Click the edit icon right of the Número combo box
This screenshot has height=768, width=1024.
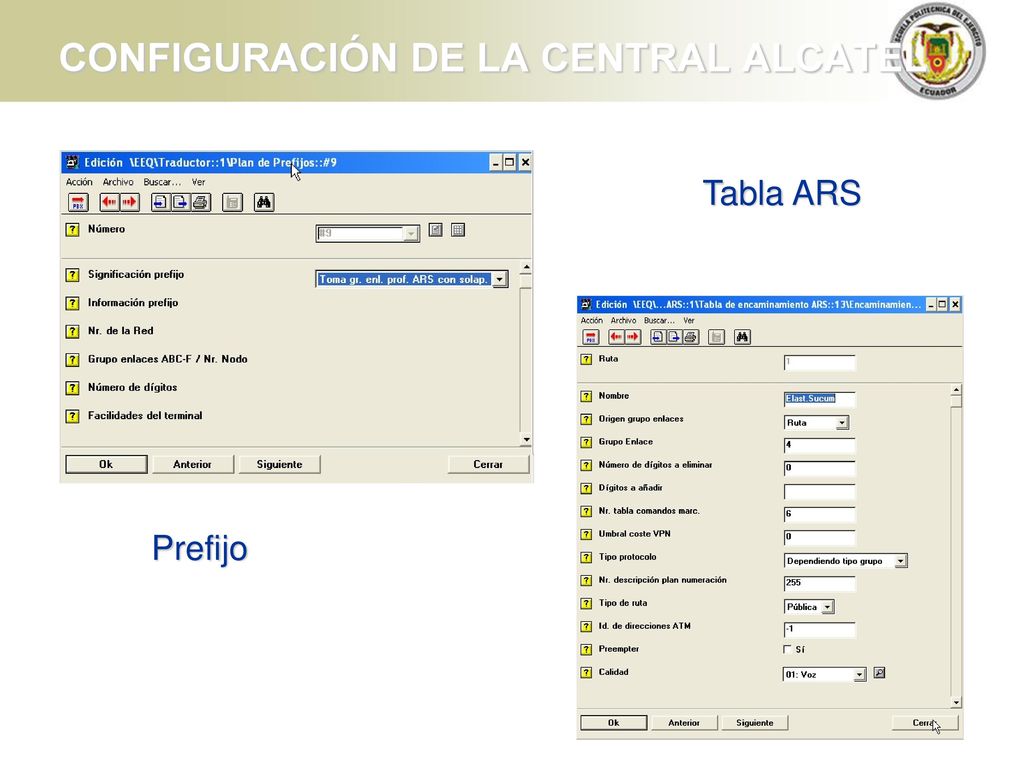pos(436,230)
